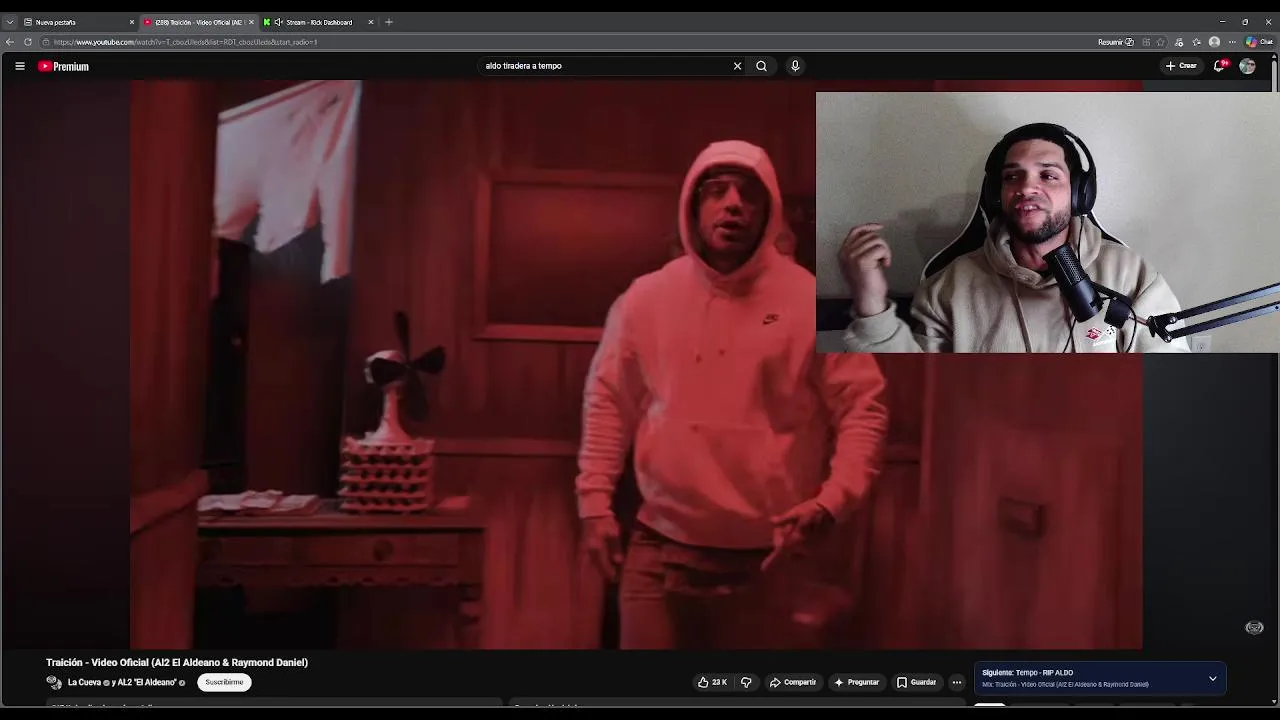Start voice search with the microphone icon
Viewport: 1280px width, 720px height.
[x=795, y=66]
